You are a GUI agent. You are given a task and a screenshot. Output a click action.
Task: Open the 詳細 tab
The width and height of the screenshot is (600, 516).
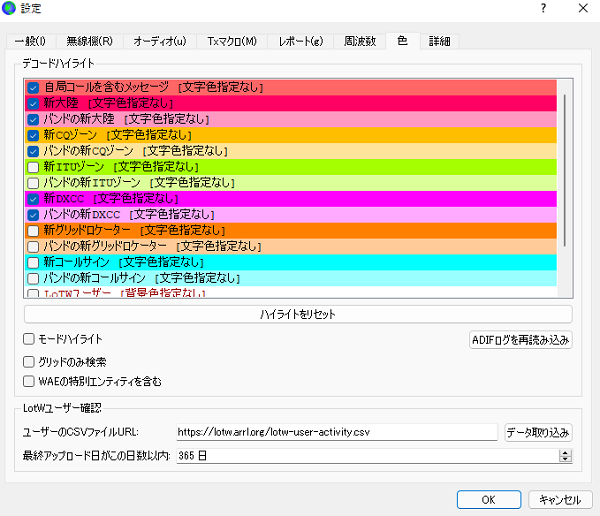tap(440, 41)
